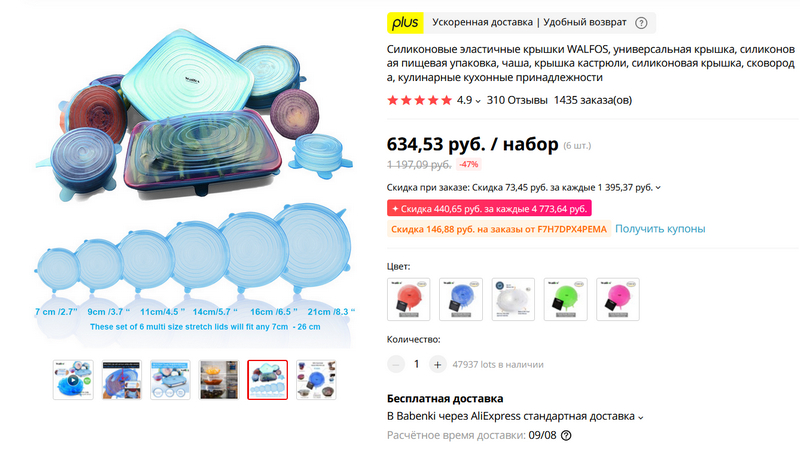Open the fridge bowls gallery thumbnail
This screenshot has width=800, height=454.
pyautogui.click(x=219, y=380)
